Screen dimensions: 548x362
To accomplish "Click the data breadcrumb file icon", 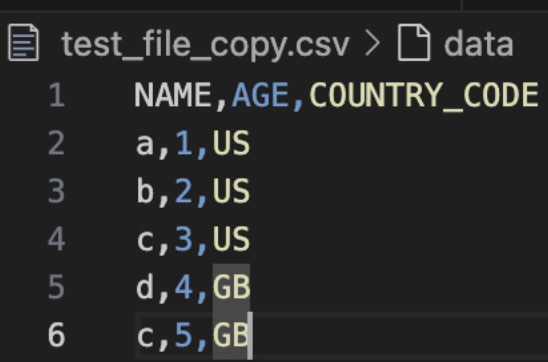I will (414, 43).
